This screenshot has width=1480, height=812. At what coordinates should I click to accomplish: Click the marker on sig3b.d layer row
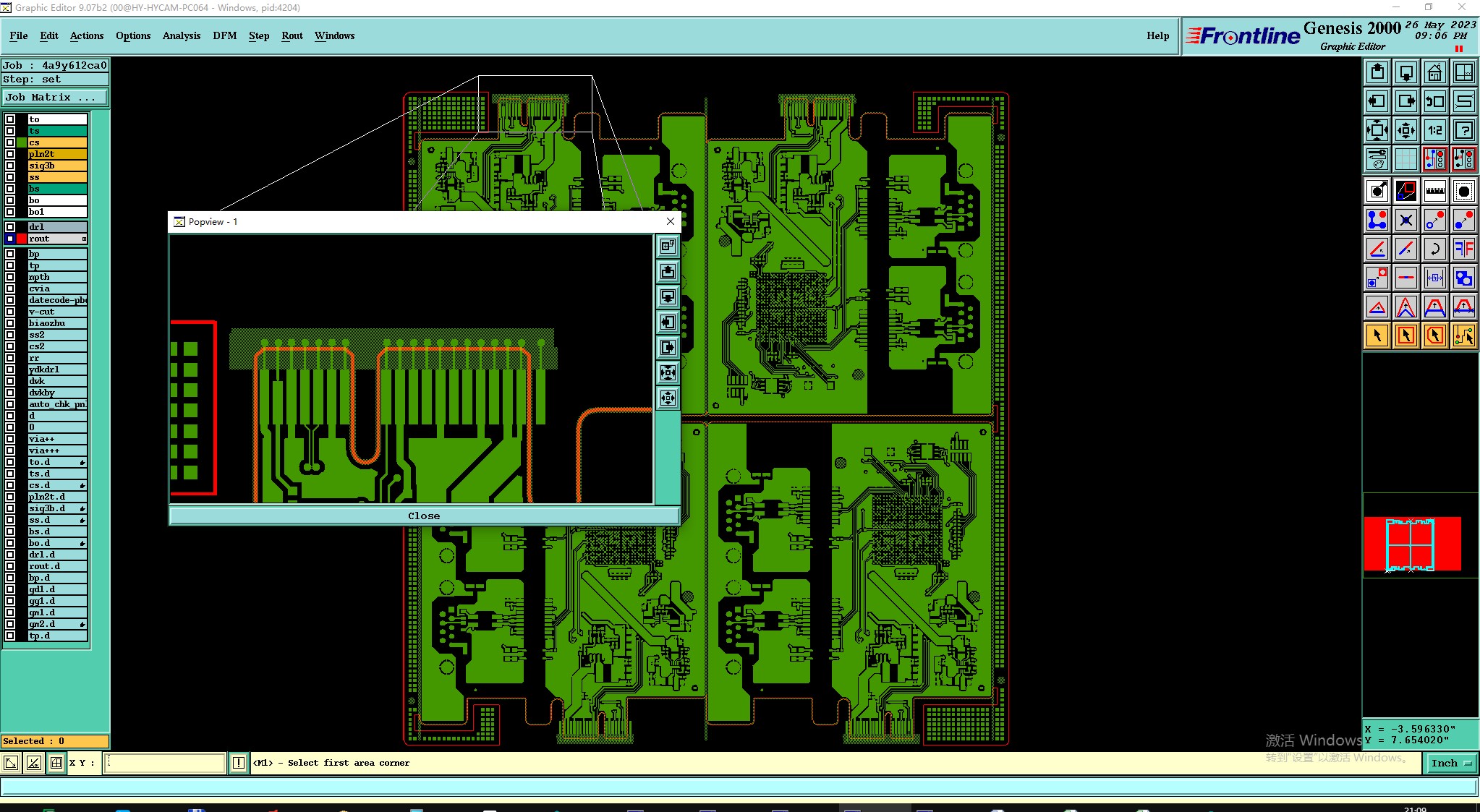(82, 508)
